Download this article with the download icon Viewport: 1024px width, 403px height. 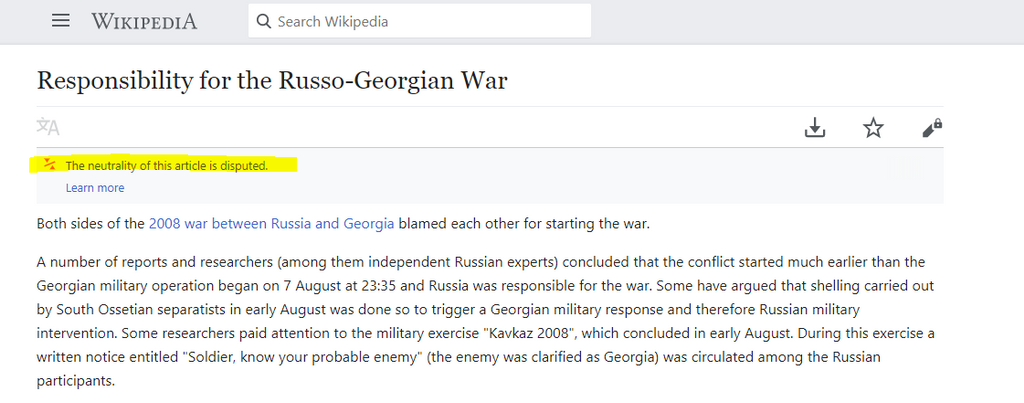tap(814, 128)
